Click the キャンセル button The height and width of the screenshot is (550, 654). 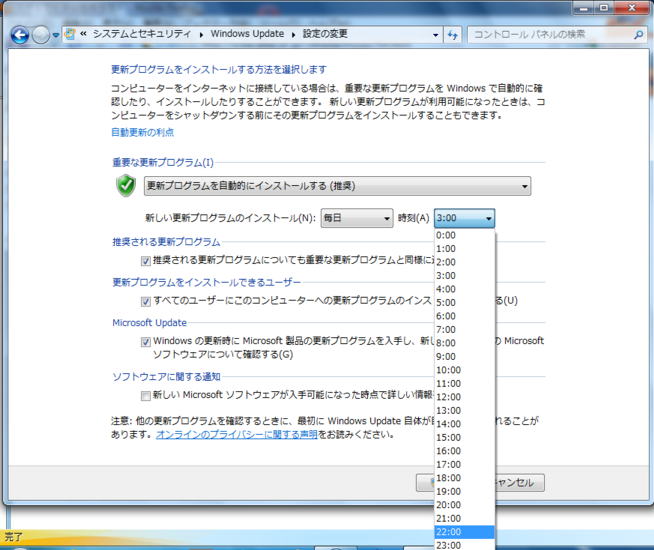tap(520, 482)
